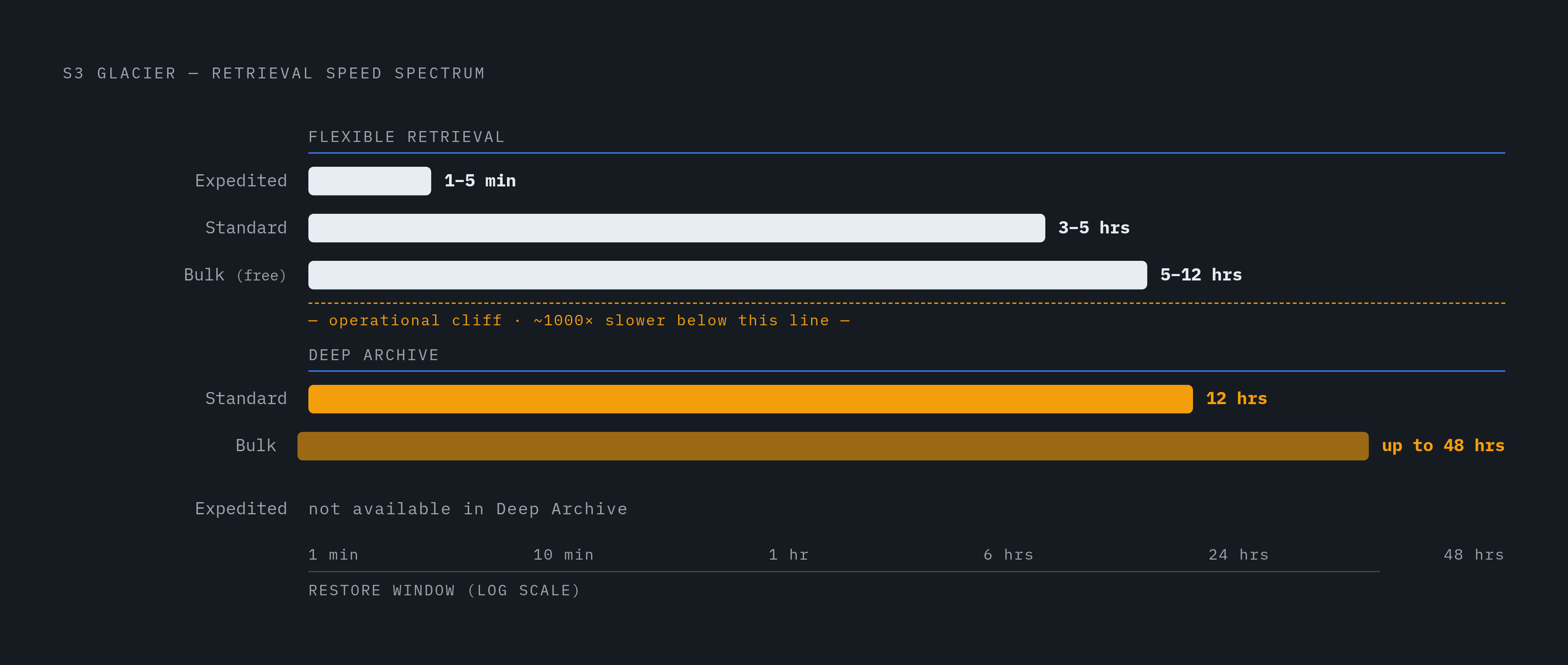This screenshot has width=1568, height=665.
Task: Select the 'RESTORE WINDOW (LOG SCALE)' axis caption
Action: click(x=444, y=591)
